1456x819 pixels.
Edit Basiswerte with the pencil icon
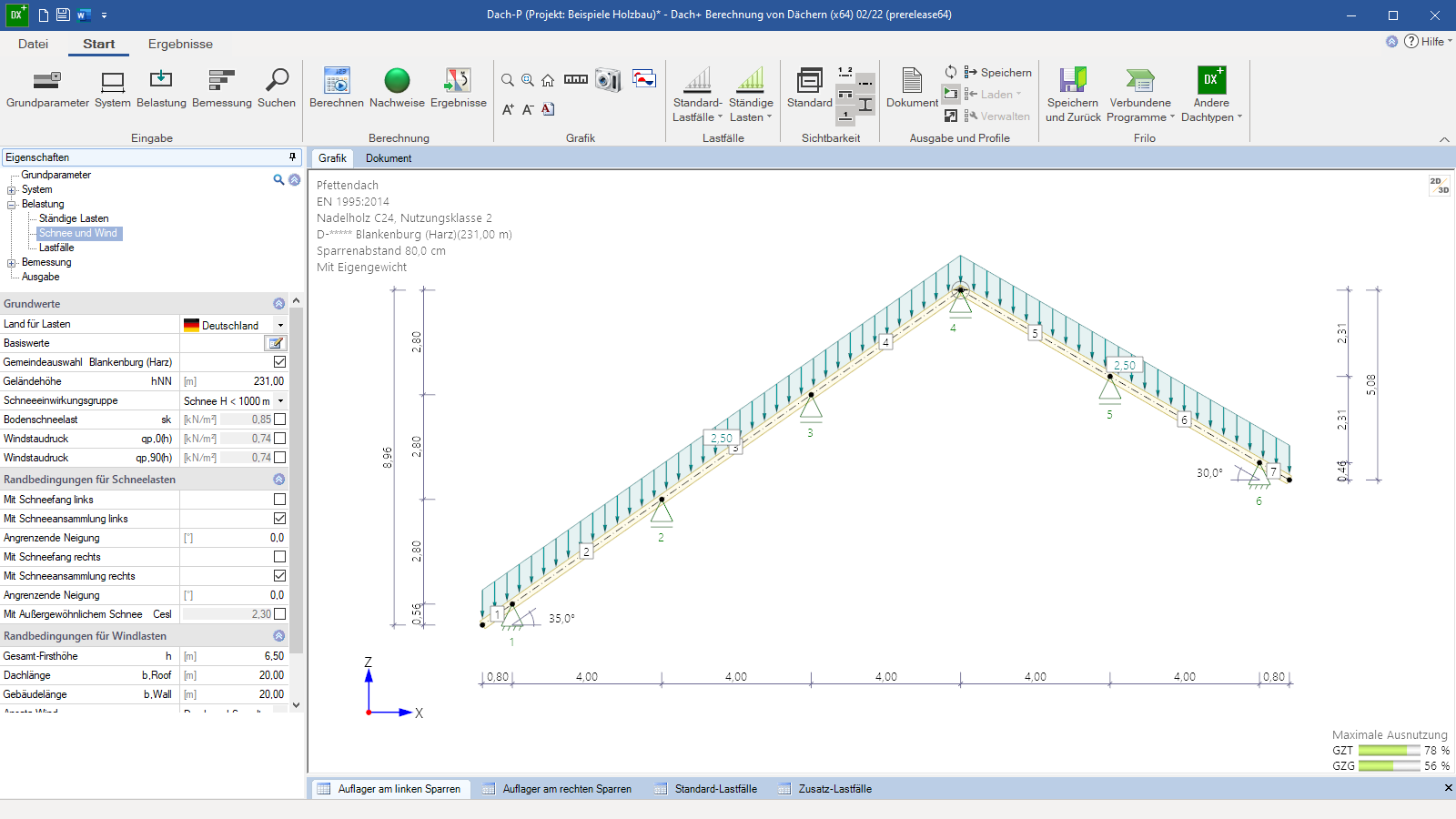coord(276,343)
